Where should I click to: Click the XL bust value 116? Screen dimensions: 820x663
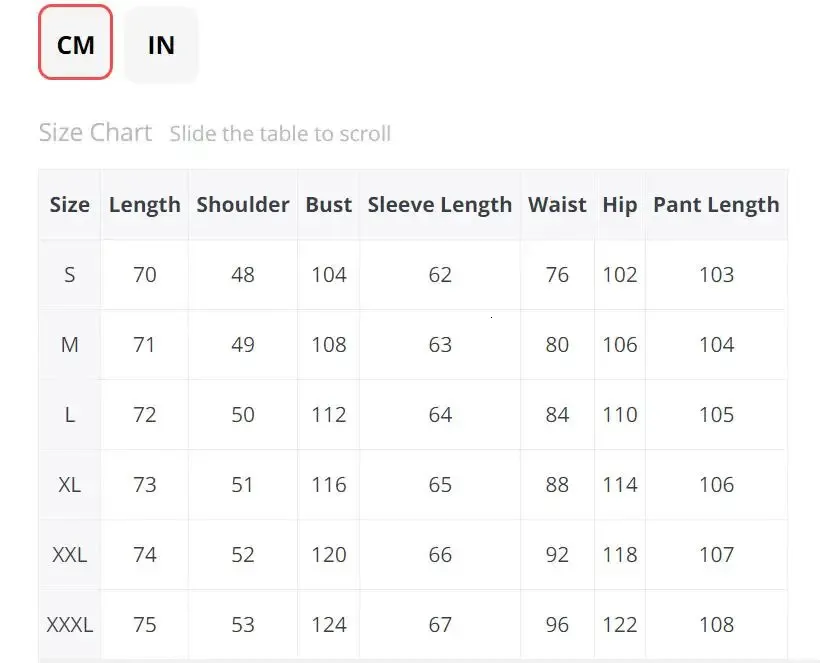coord(329,485)
